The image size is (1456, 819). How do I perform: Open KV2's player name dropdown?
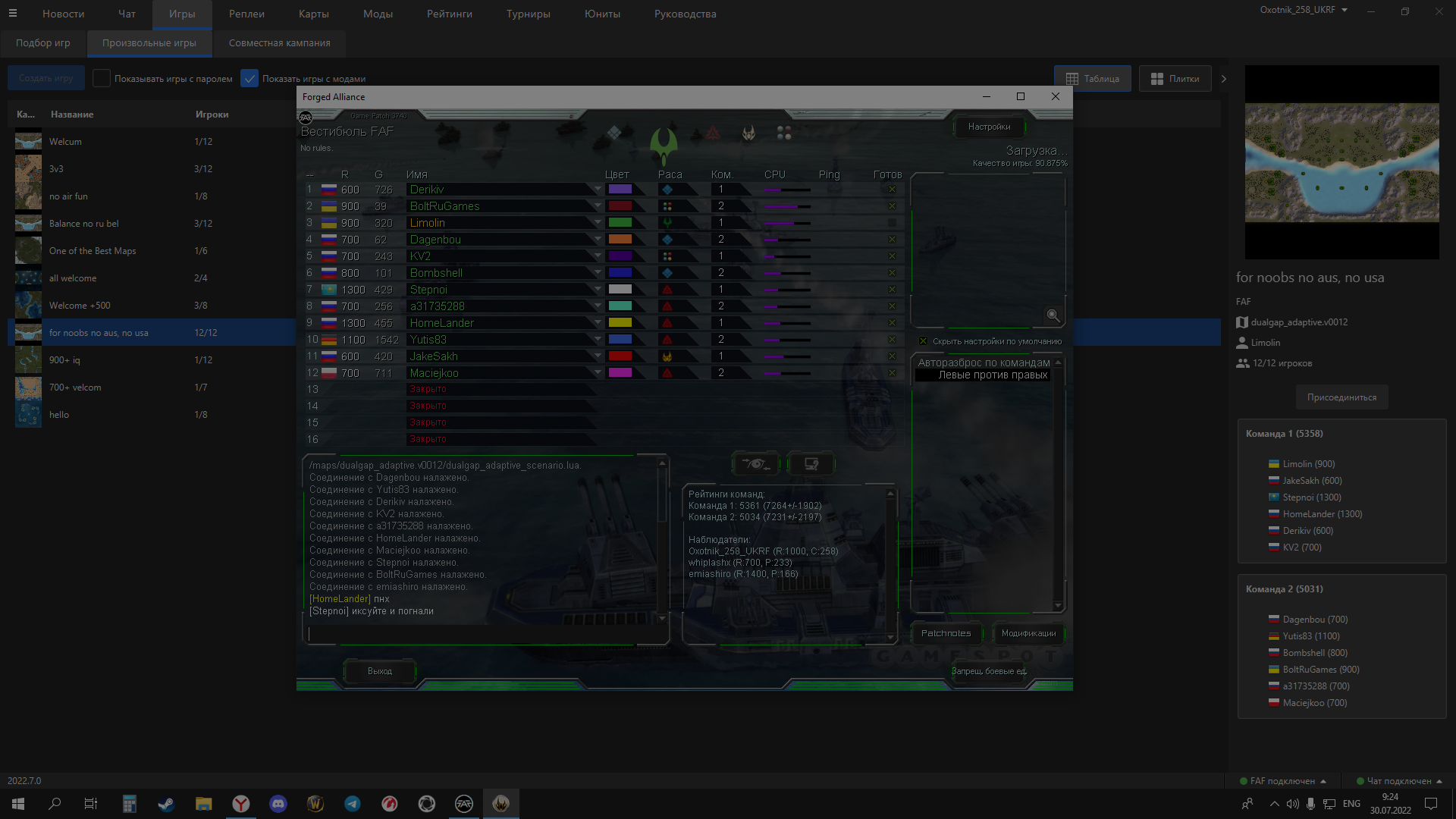tap(598, 256)
